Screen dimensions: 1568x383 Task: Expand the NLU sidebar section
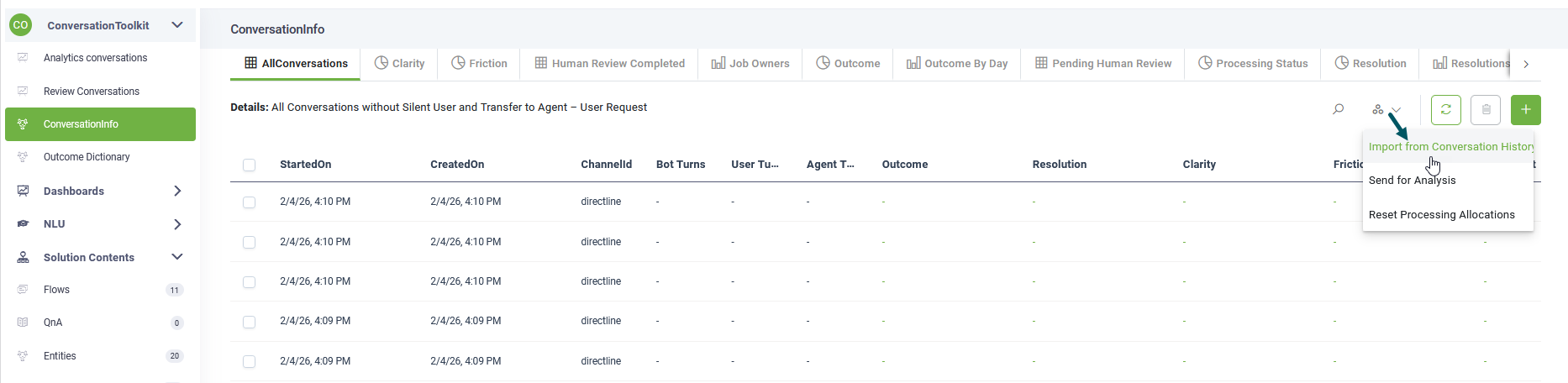pyautogui.click(x=176, y=224)
